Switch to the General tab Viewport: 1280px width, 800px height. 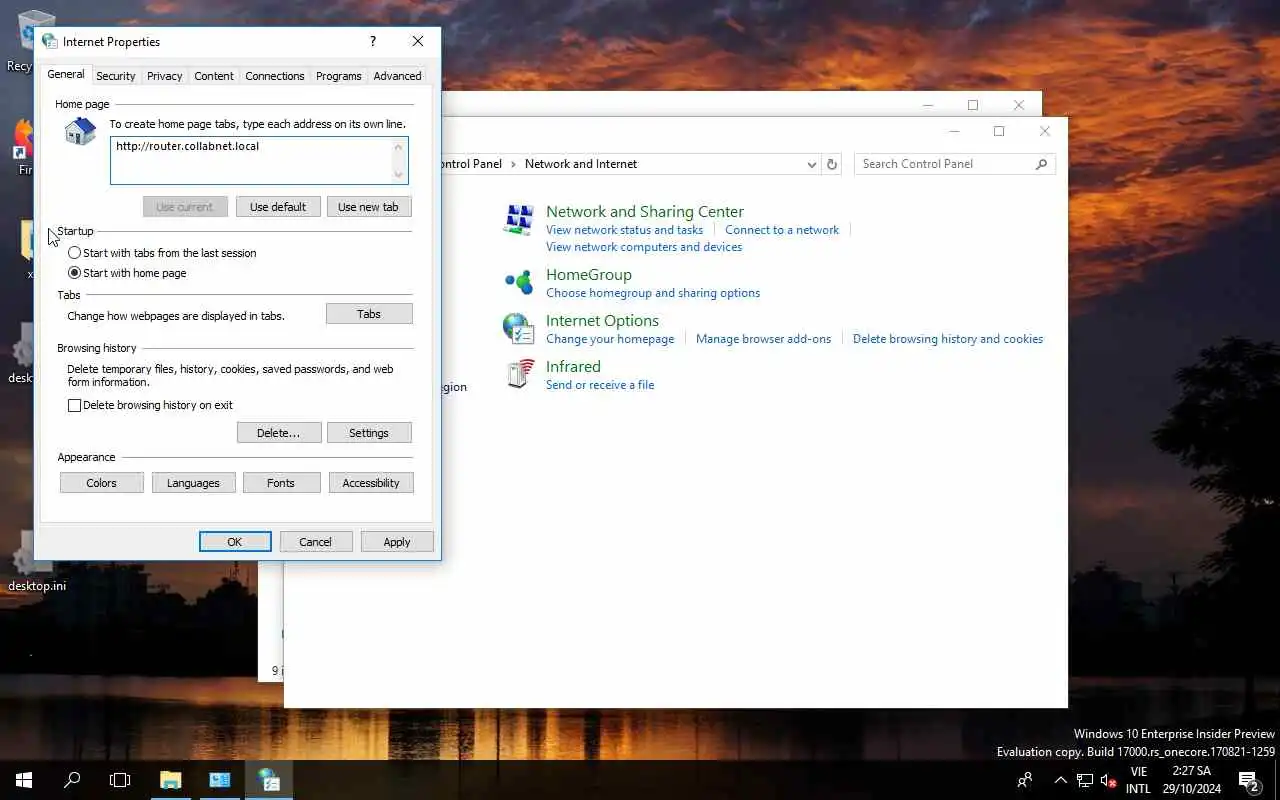(x=66, y=74)
